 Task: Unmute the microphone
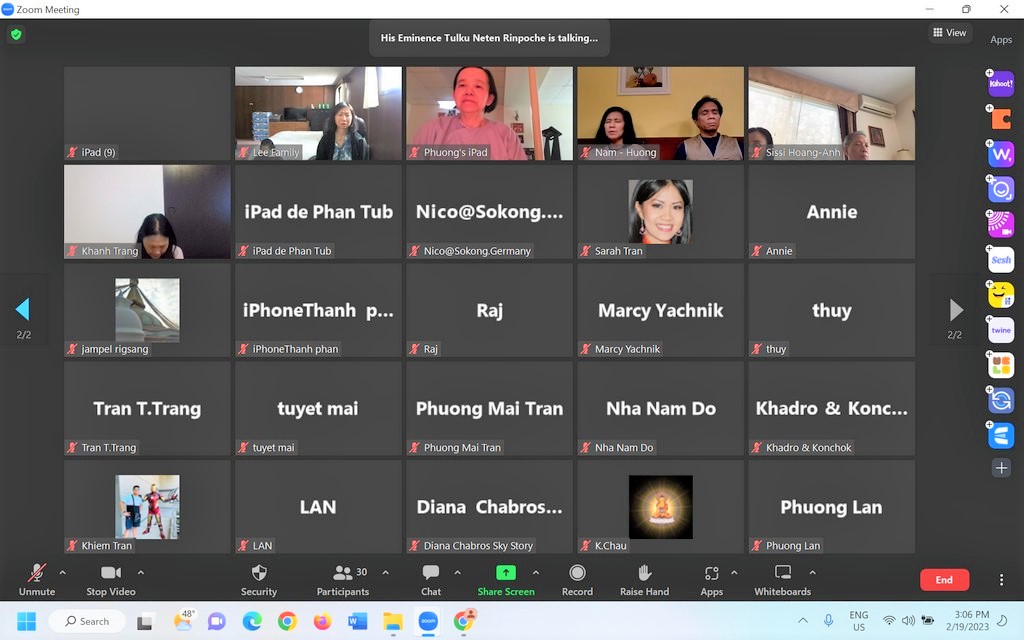pos(37,579)
